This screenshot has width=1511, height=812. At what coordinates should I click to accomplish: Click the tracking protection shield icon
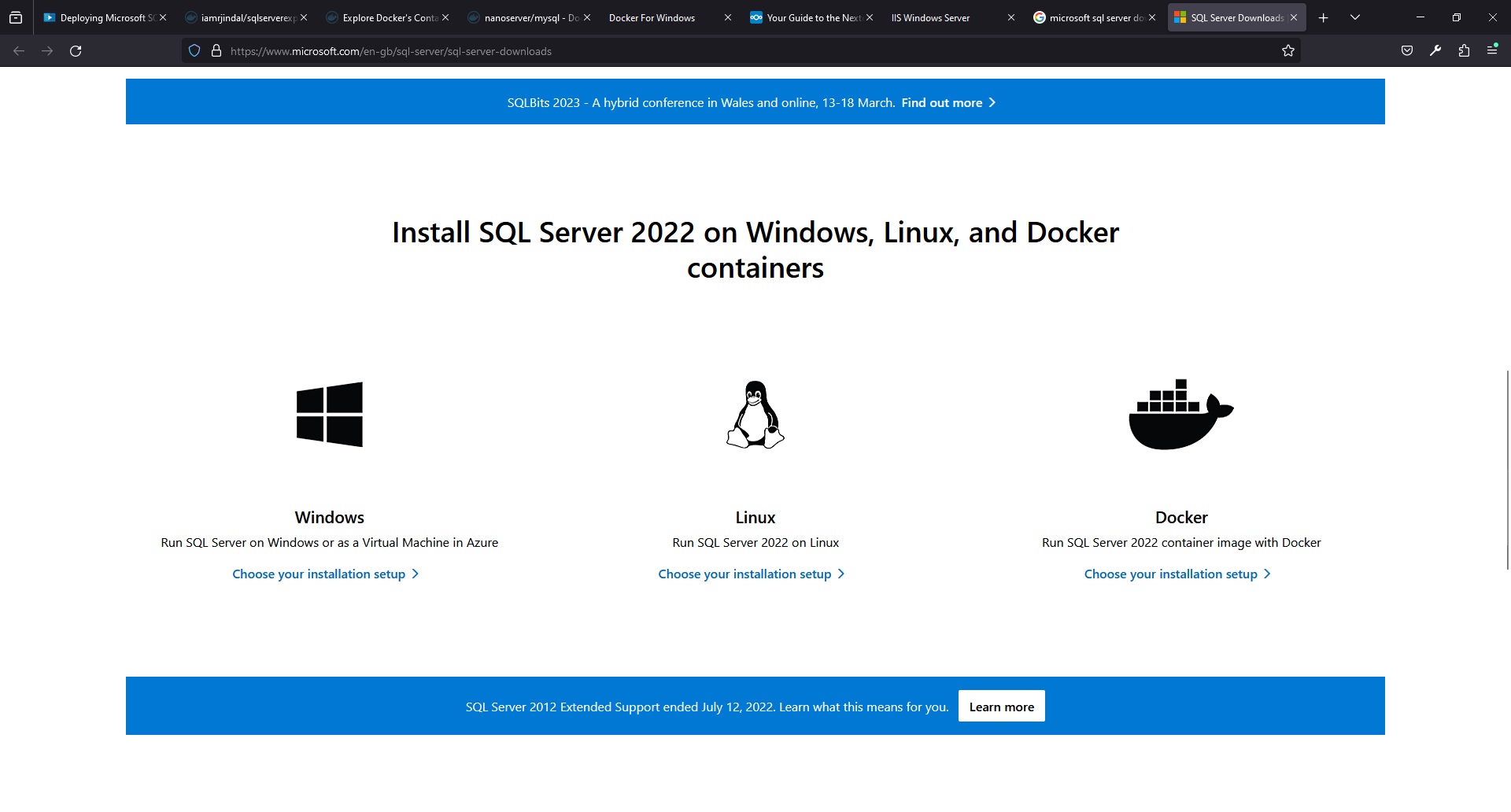click(x=194, y=51)
